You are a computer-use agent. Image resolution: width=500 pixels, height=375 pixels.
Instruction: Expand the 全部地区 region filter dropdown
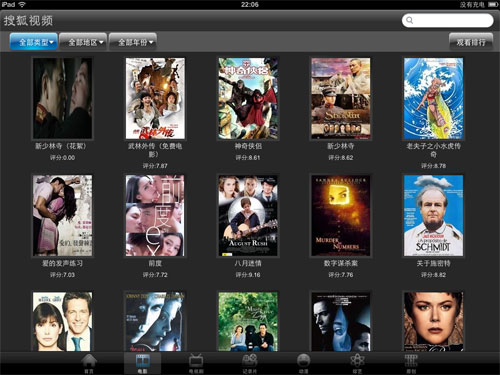[83, 42]
